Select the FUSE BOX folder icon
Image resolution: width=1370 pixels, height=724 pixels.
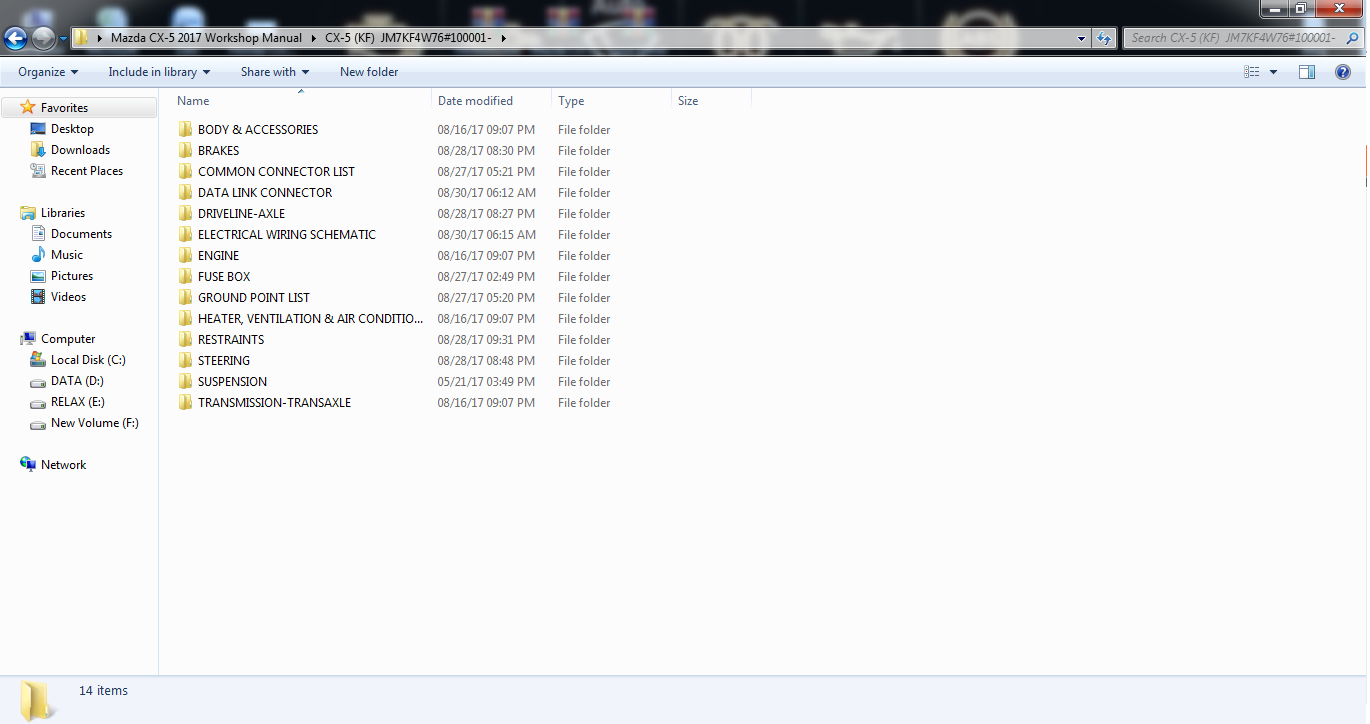point(185,277)
